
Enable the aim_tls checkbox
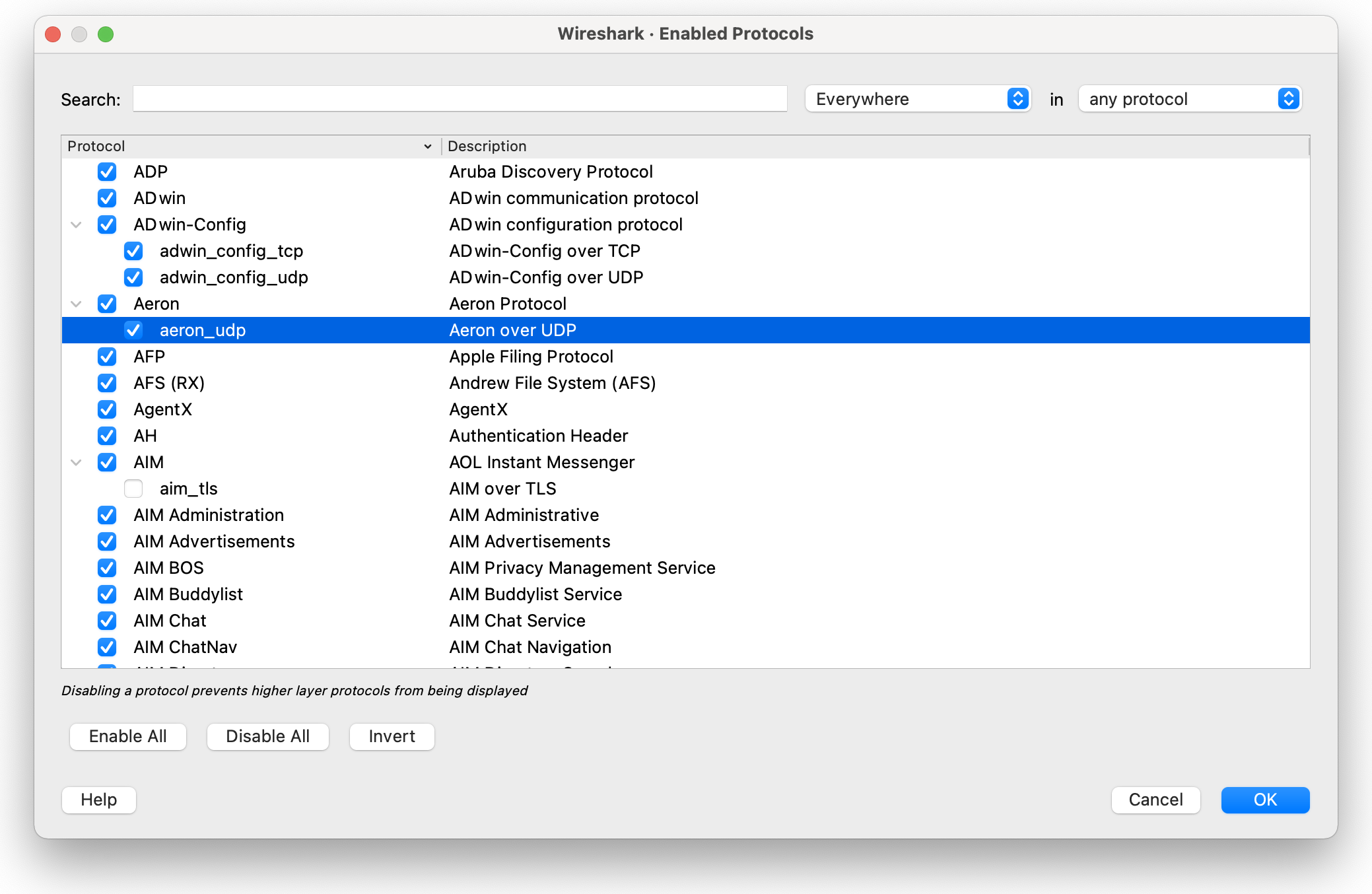click(x=133, y=489)
